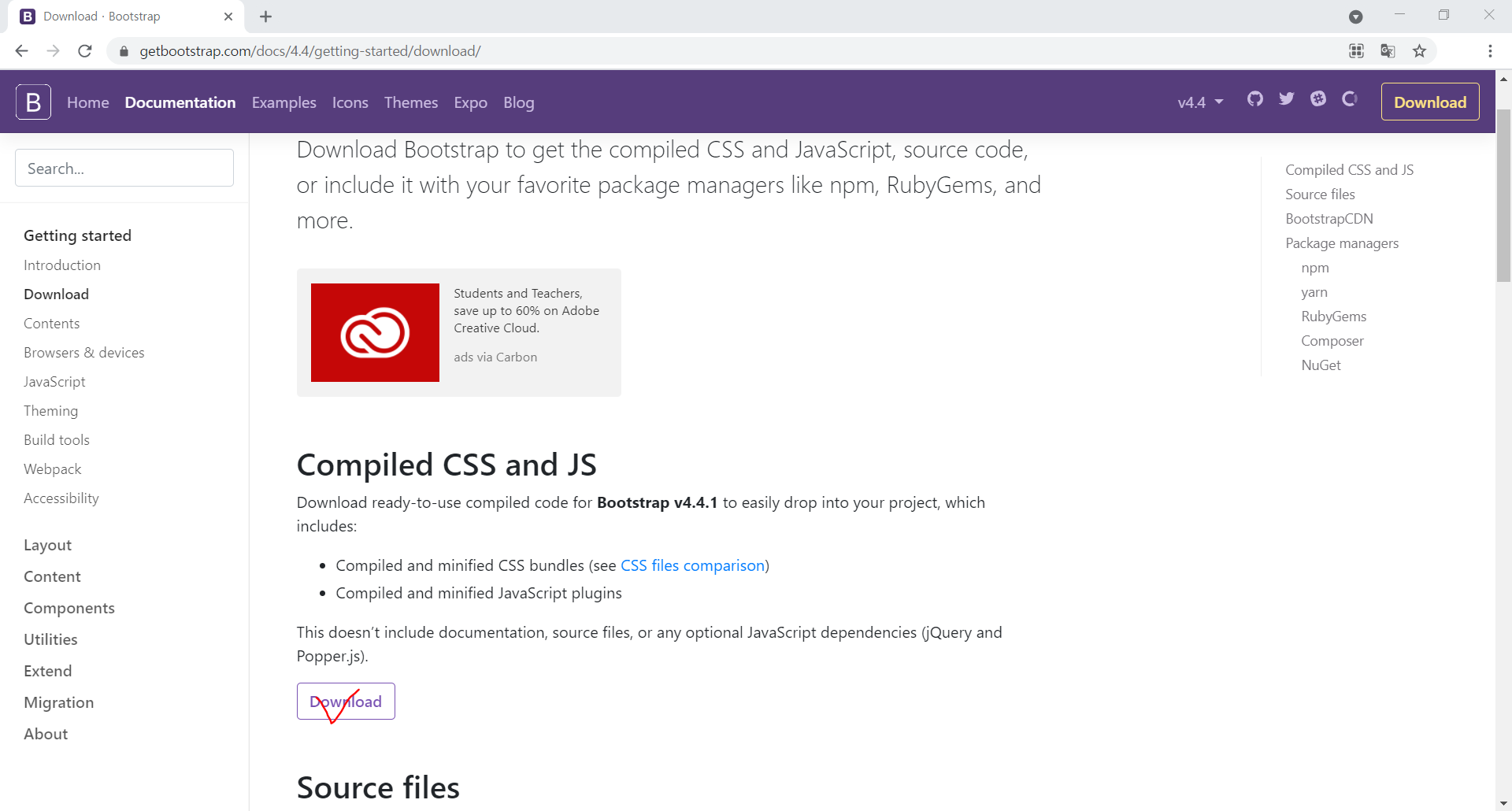This screenshot has height=811, width=1512.
Task: Click the ads via Carbon link
Action: point(495,357)
